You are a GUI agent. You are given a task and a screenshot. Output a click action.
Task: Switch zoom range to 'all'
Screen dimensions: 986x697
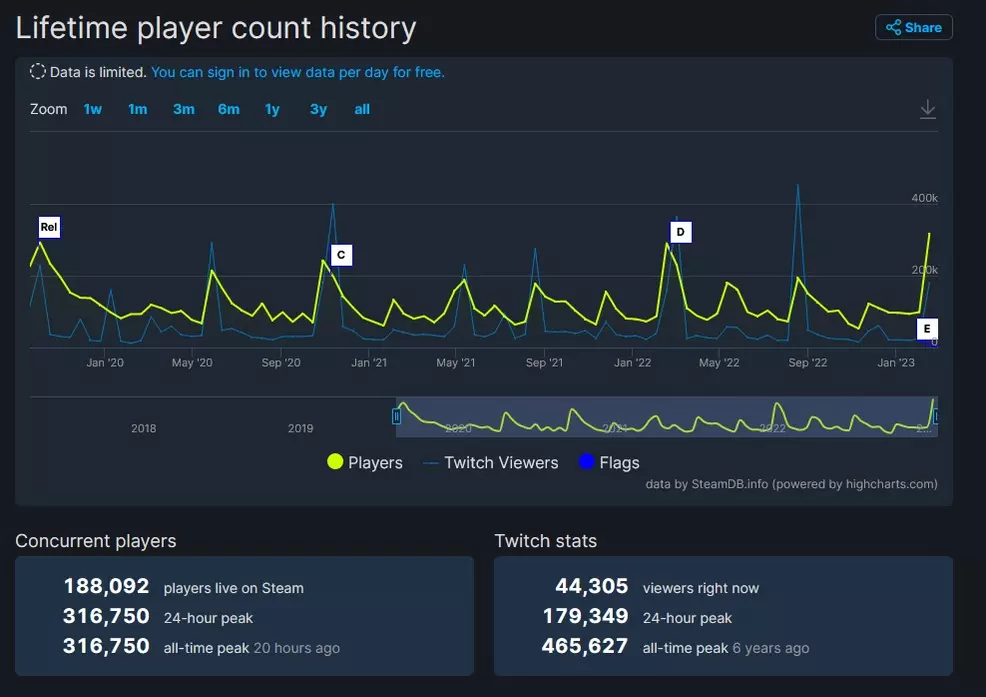362,109
